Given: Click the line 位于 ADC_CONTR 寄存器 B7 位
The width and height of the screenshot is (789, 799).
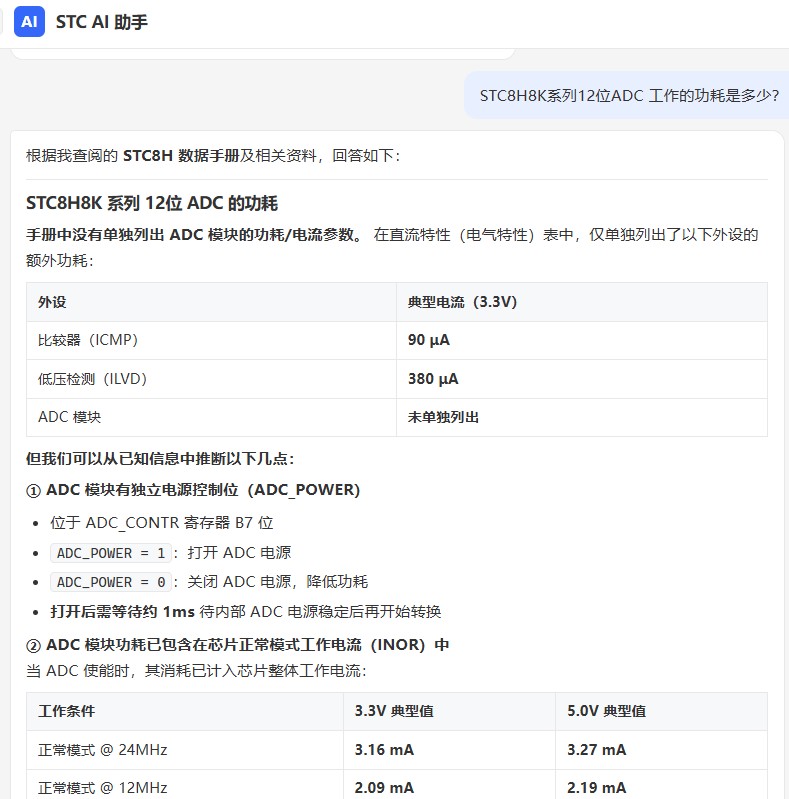Looking at the screenshot, I should click(x=162, y=523).
